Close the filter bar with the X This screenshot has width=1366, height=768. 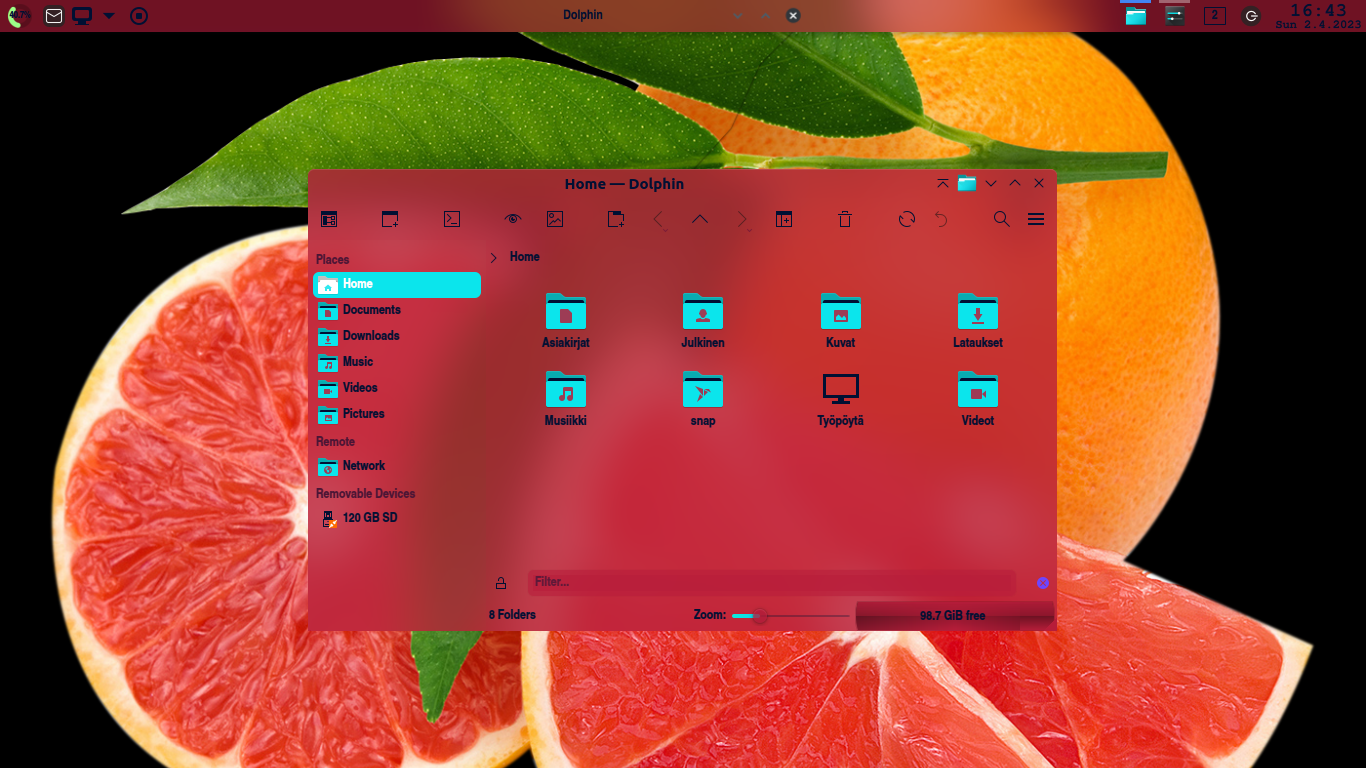pyautogui.click(x=1043, y=583)
